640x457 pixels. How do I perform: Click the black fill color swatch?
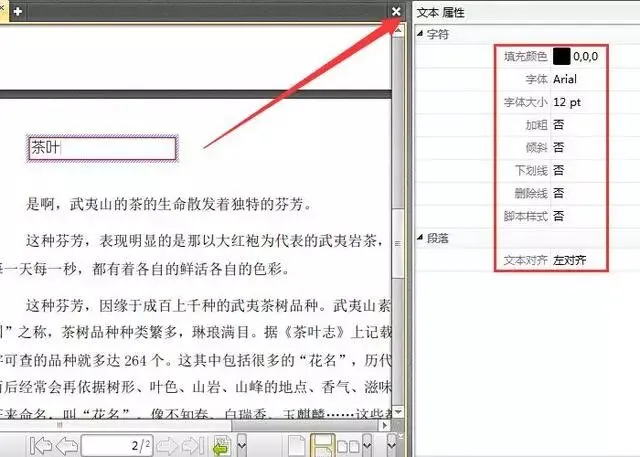click(x=562, y=56)
